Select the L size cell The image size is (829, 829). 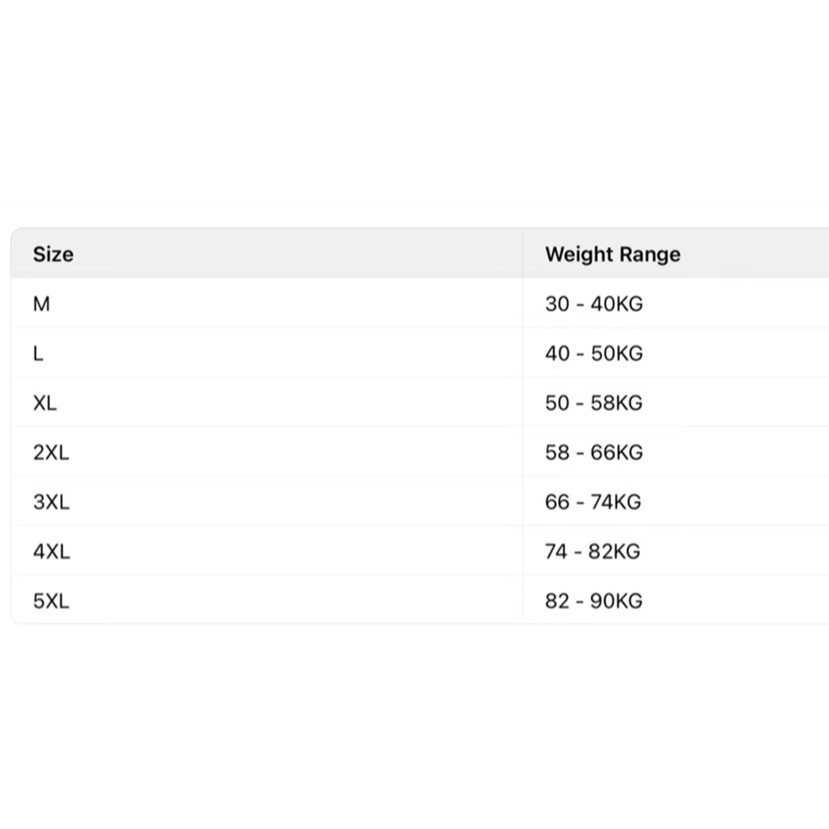click(38, 353)
